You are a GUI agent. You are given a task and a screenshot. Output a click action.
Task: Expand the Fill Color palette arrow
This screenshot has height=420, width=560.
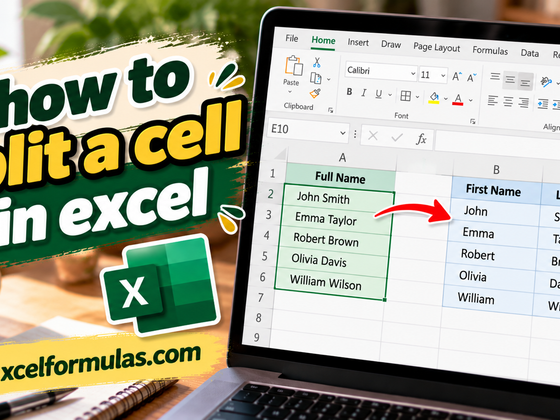(x=445, y=99)
